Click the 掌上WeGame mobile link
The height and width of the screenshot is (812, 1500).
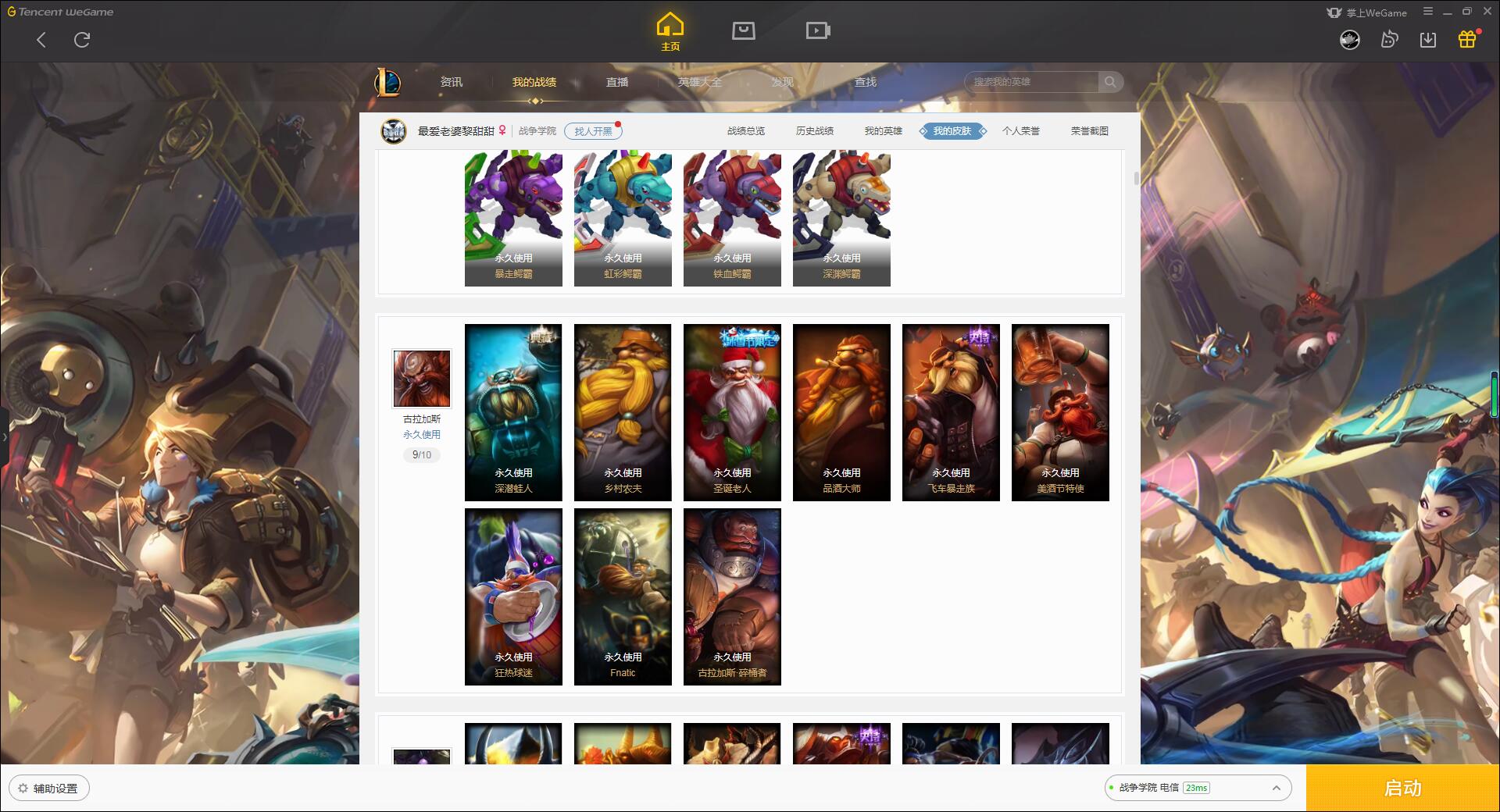coord(1366,12)
